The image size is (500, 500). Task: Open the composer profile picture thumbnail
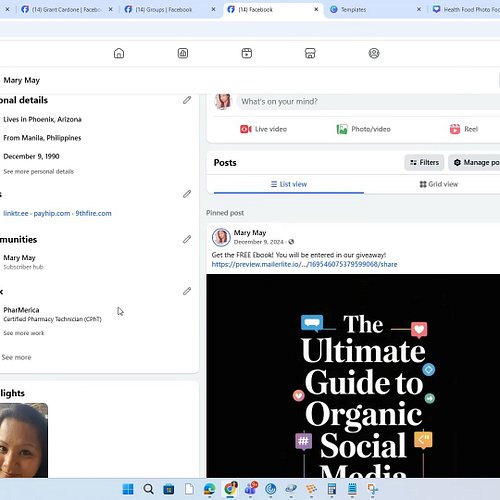tap(223, 101)
